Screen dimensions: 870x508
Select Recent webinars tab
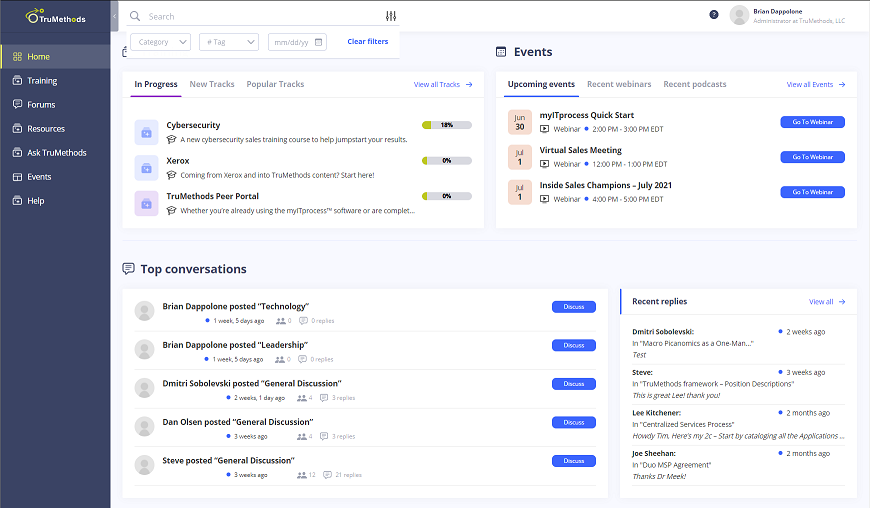[619, 84]
